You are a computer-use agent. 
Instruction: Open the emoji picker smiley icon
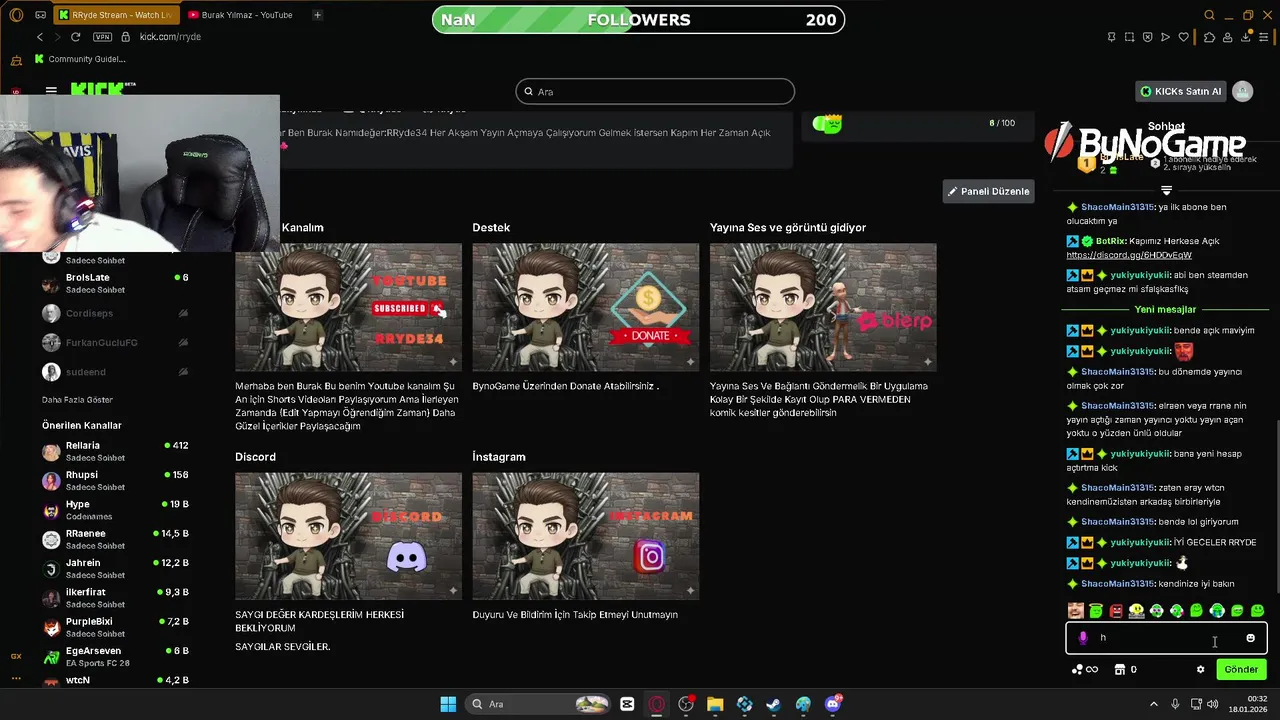pos(1250,638)
